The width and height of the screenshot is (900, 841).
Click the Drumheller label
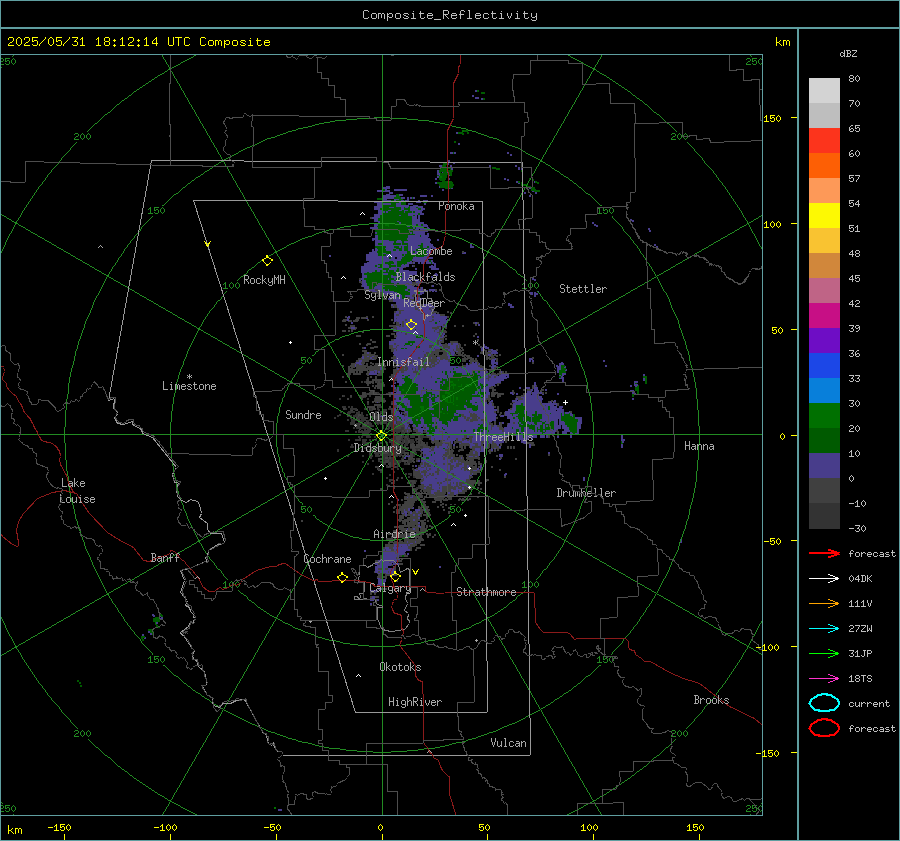pyautogui.click(x=586, y=493)
